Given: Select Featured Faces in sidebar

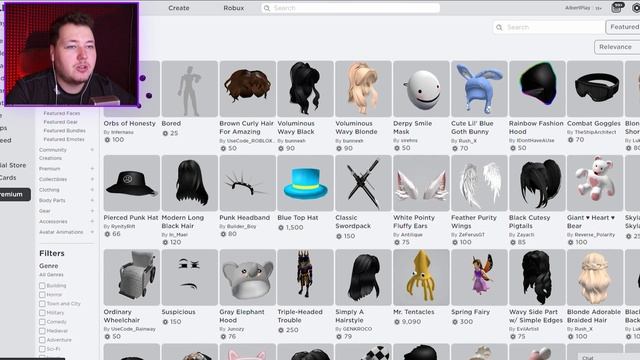Looking at the screenshot, I should 62,113.
